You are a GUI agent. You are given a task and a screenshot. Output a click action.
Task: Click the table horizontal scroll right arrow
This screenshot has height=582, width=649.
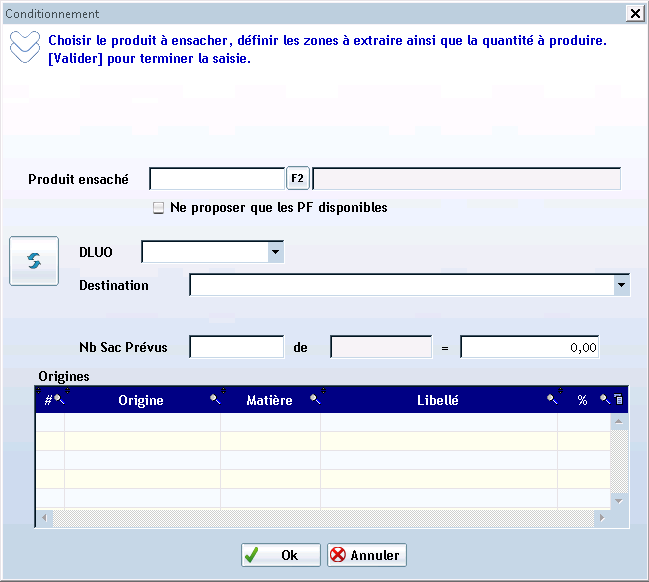click(602, 518)
